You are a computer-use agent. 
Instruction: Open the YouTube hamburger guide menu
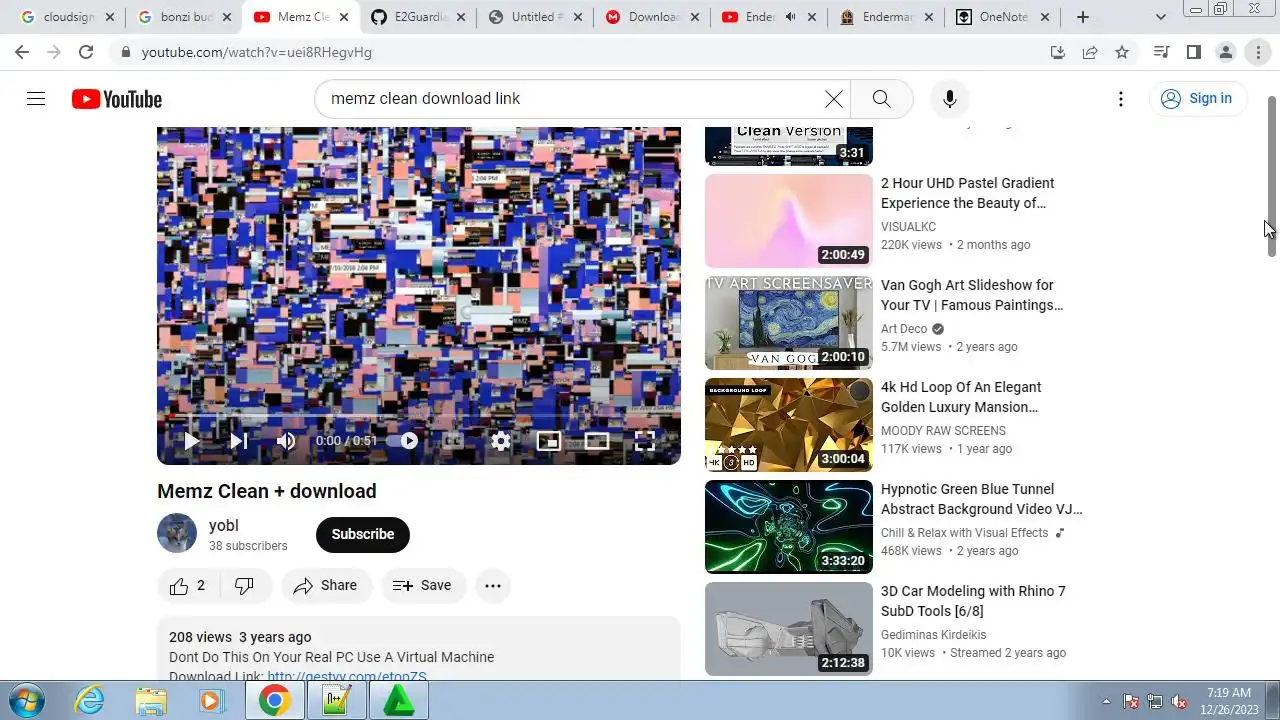(x=36, y=98)
